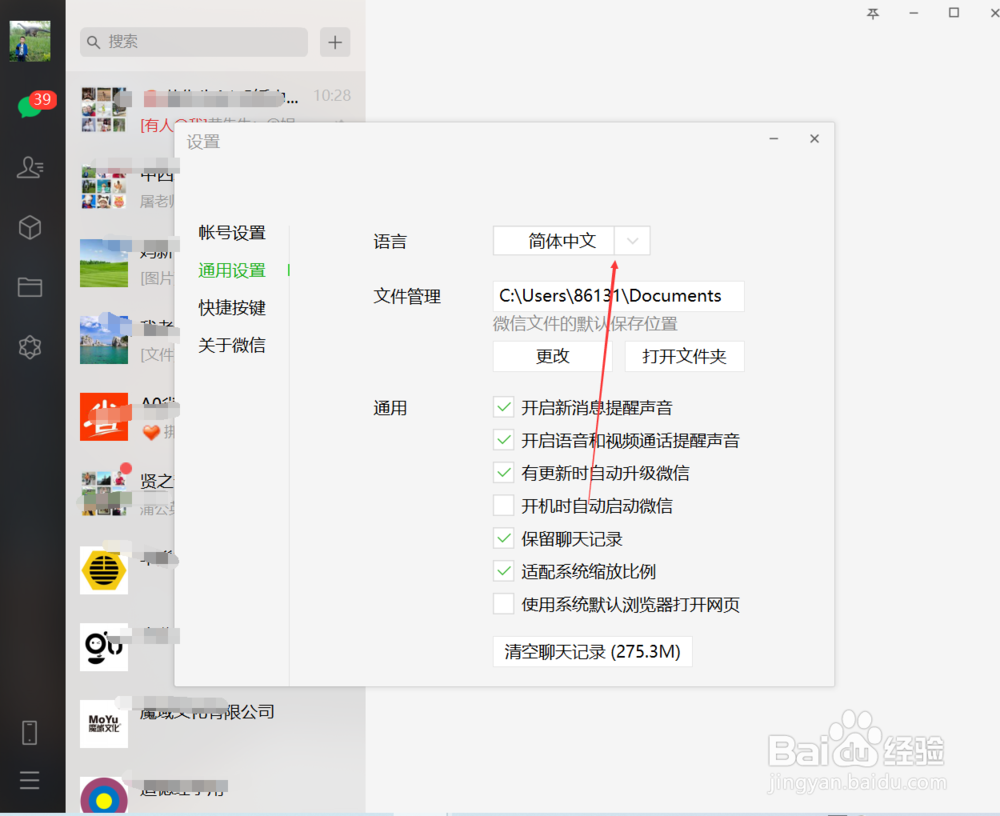Click 打开文件夹 to open file folder

tap(685, 356)
